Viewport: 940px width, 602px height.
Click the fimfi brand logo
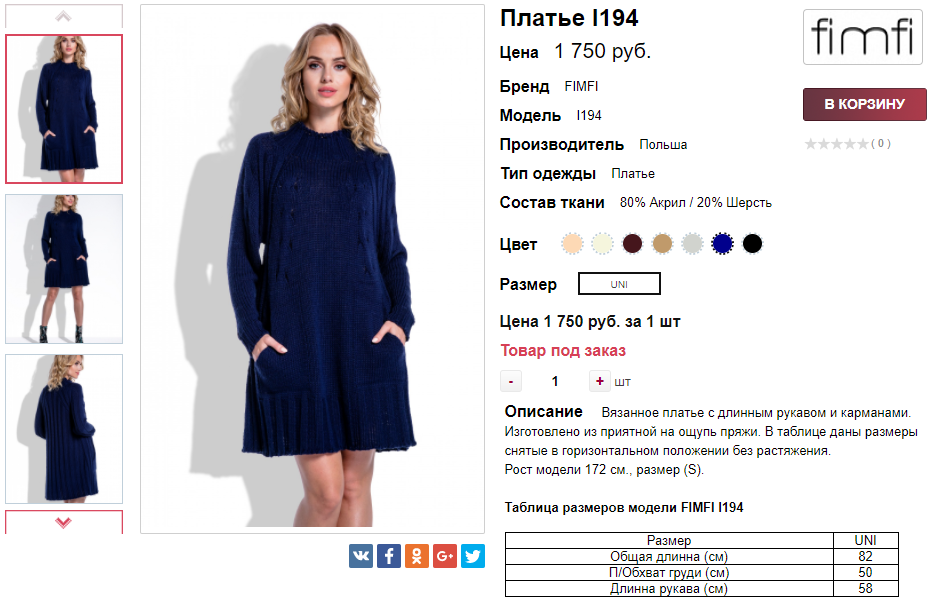point(863,37)
